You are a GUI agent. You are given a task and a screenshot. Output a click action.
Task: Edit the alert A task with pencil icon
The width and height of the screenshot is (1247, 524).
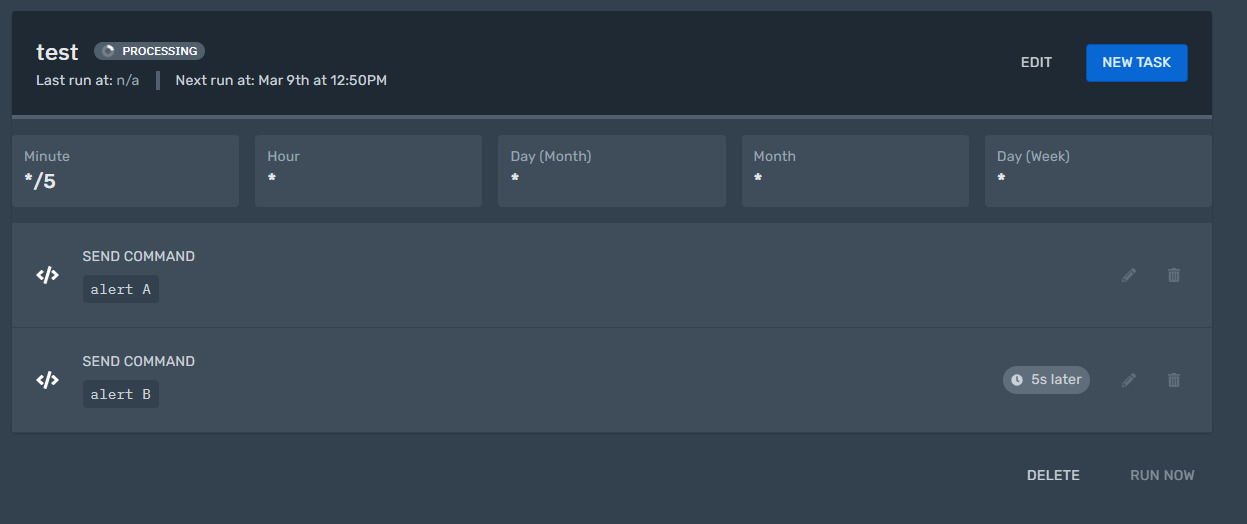(1129, 275)
